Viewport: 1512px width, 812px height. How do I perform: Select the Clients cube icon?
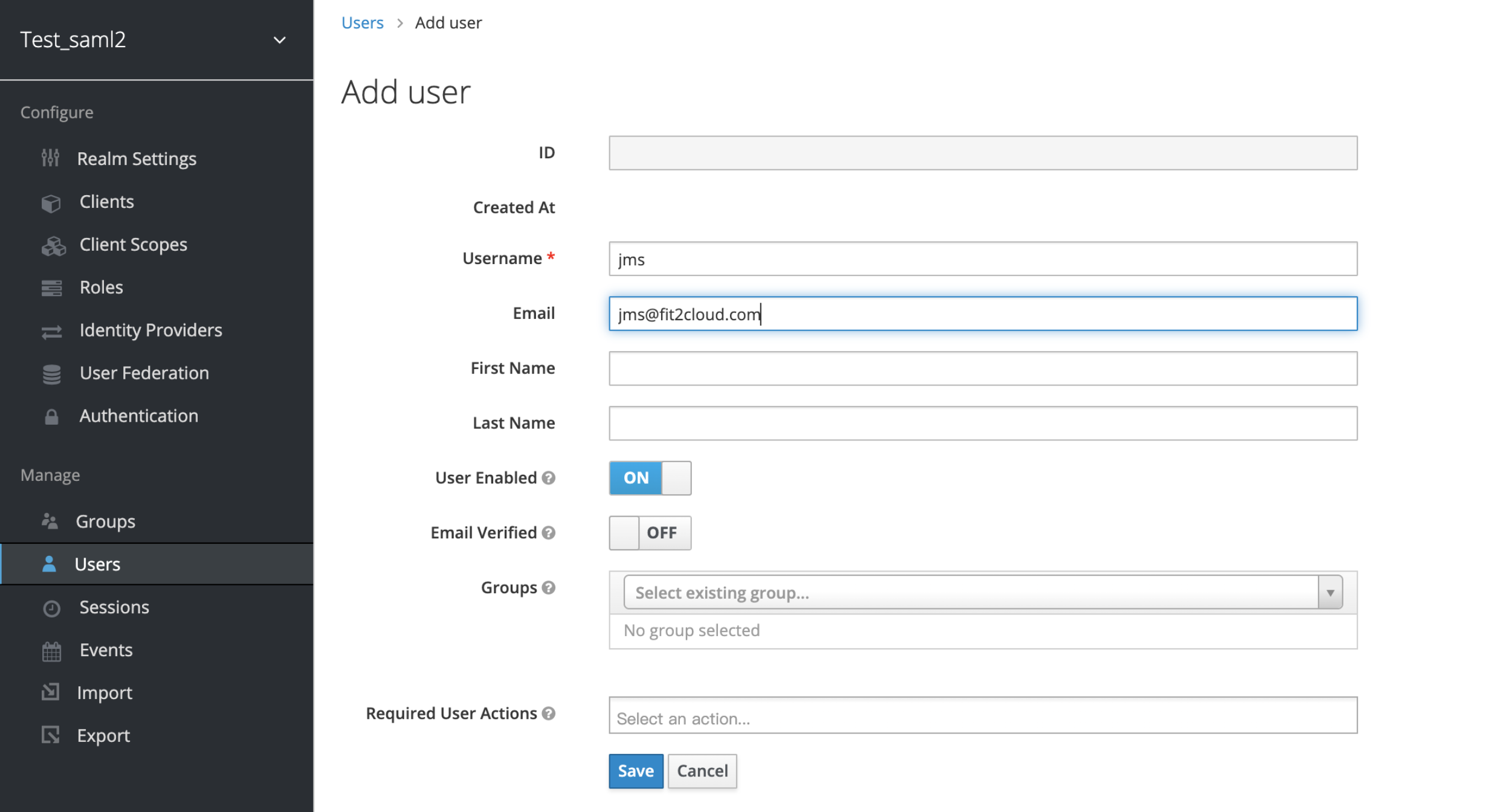click(51, 201)
